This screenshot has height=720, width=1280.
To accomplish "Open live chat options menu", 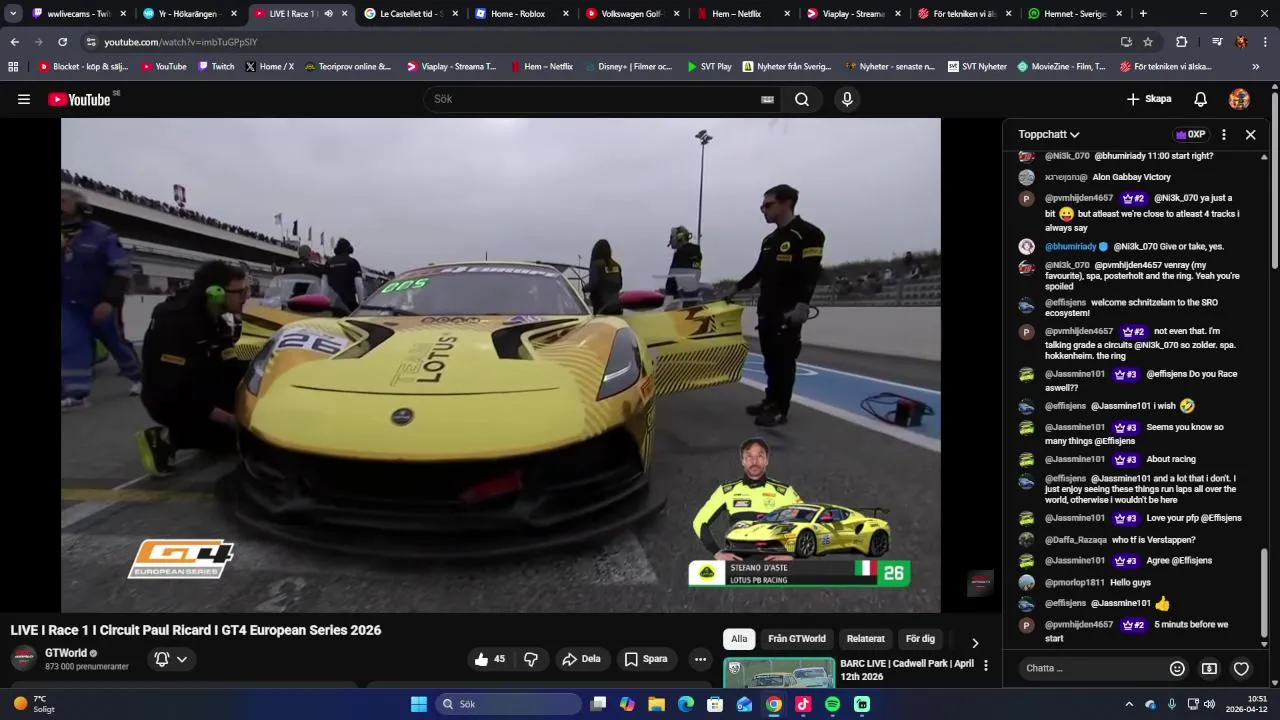I will [1223, 134].
